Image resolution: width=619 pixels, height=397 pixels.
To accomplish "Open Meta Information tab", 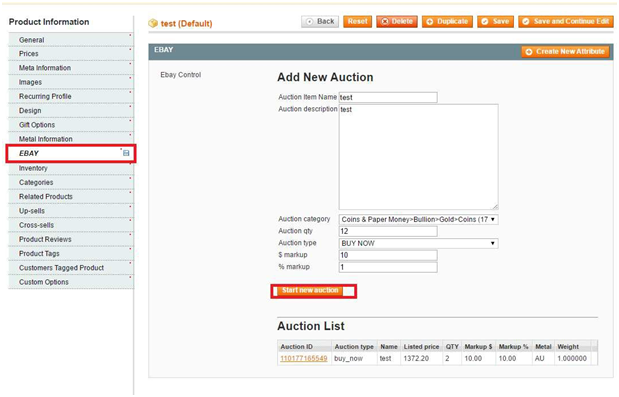I will (x=71, y=68).
